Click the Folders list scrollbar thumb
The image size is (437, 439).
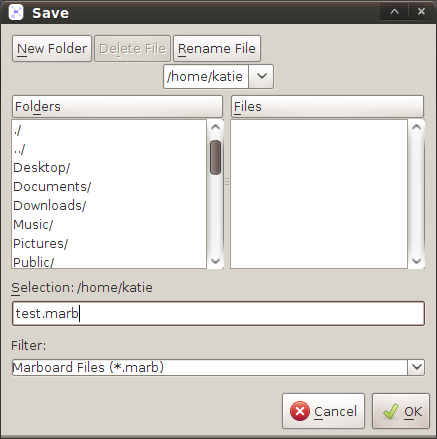point(215,157)
